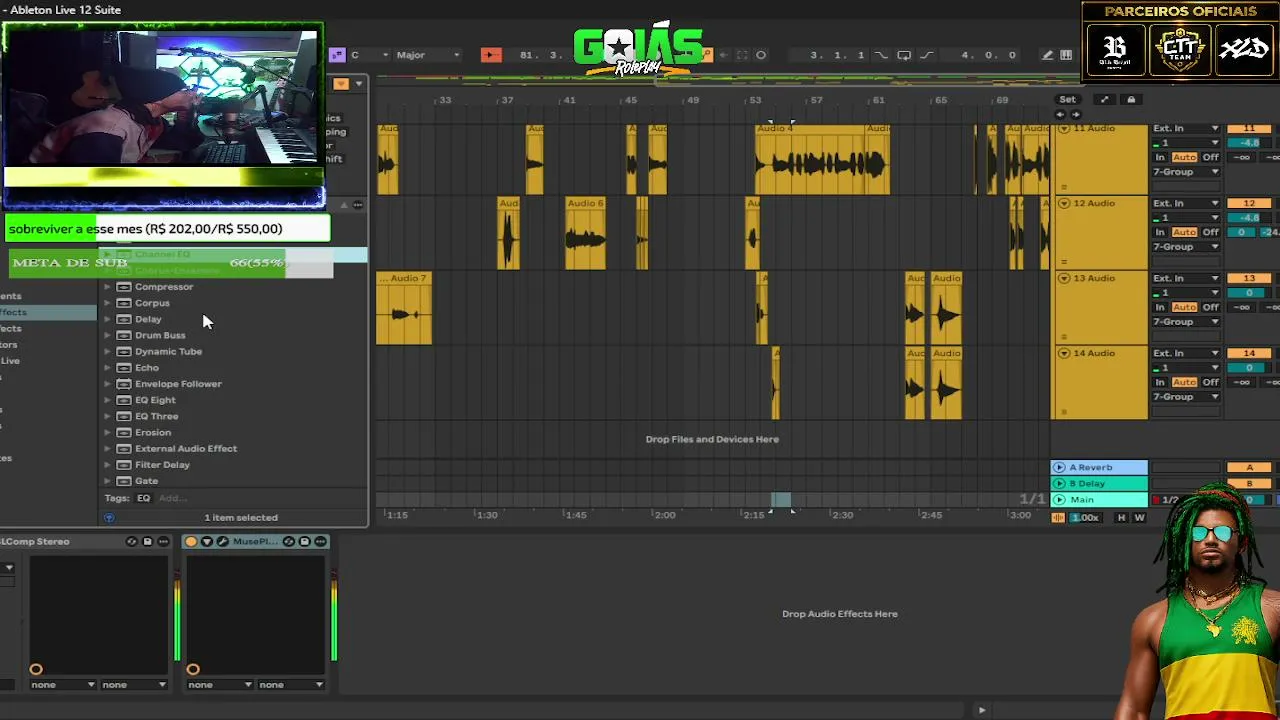1280x720 pixels.
Task: Click the Echo device icon
Action: point(124,368)
